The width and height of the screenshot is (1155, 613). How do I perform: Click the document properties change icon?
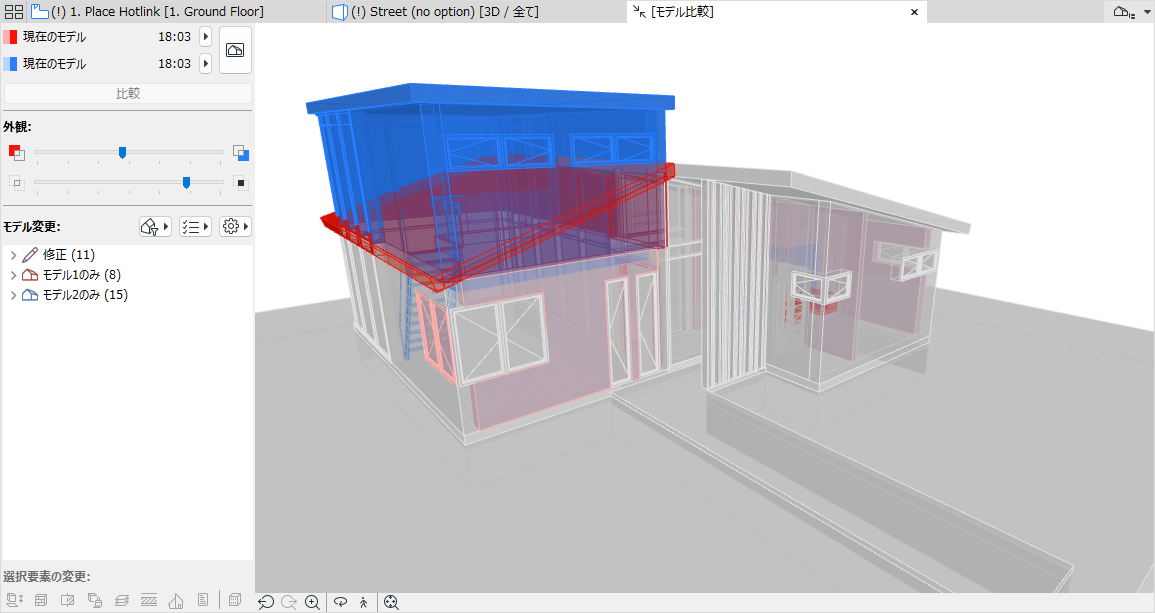pos(203,600)
